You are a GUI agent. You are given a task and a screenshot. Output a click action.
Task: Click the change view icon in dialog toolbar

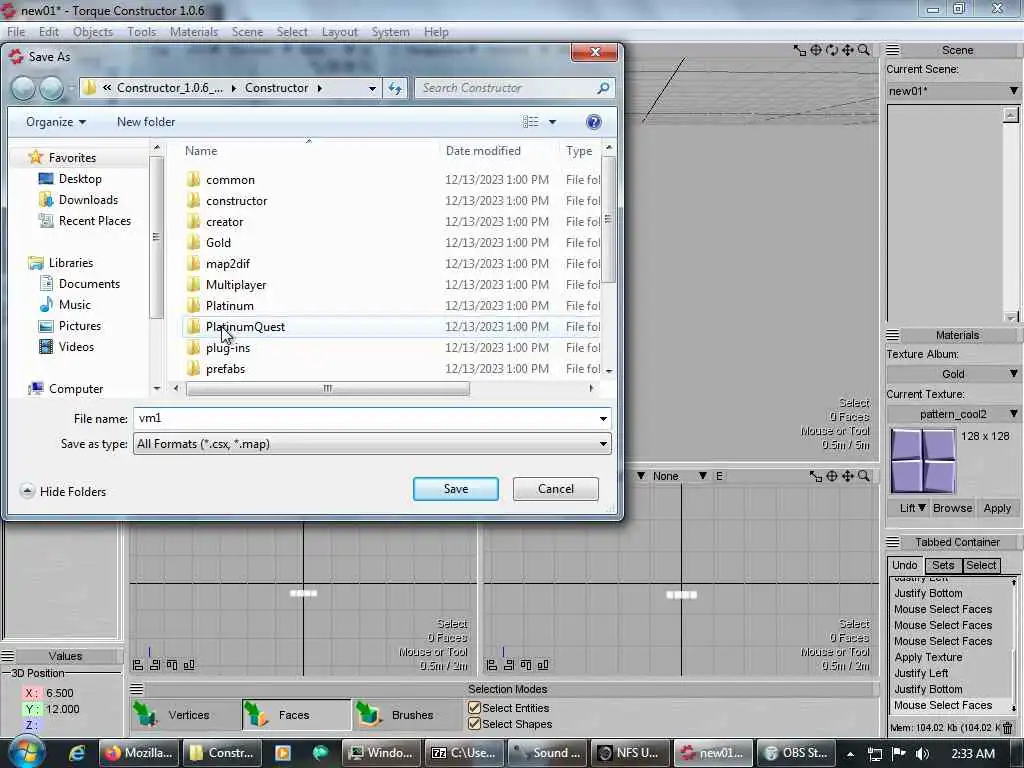(531, 122)
